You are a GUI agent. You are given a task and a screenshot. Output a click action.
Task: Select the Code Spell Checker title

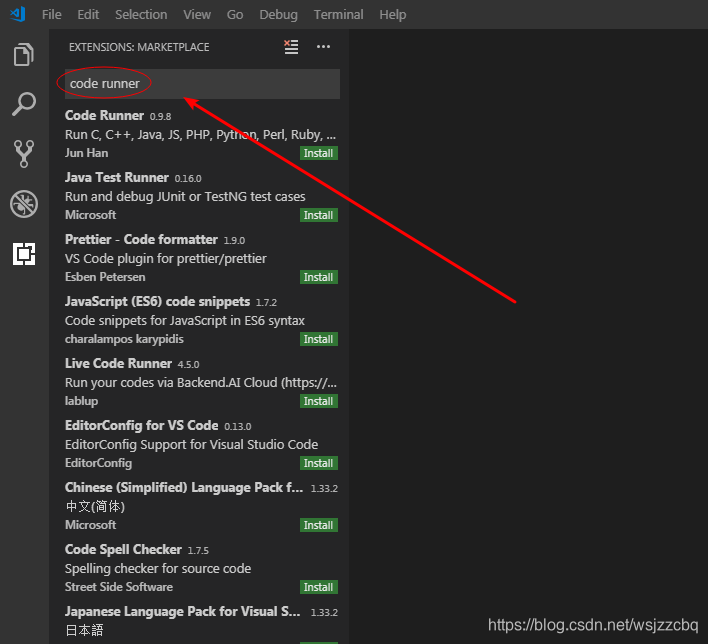[123, 550]
